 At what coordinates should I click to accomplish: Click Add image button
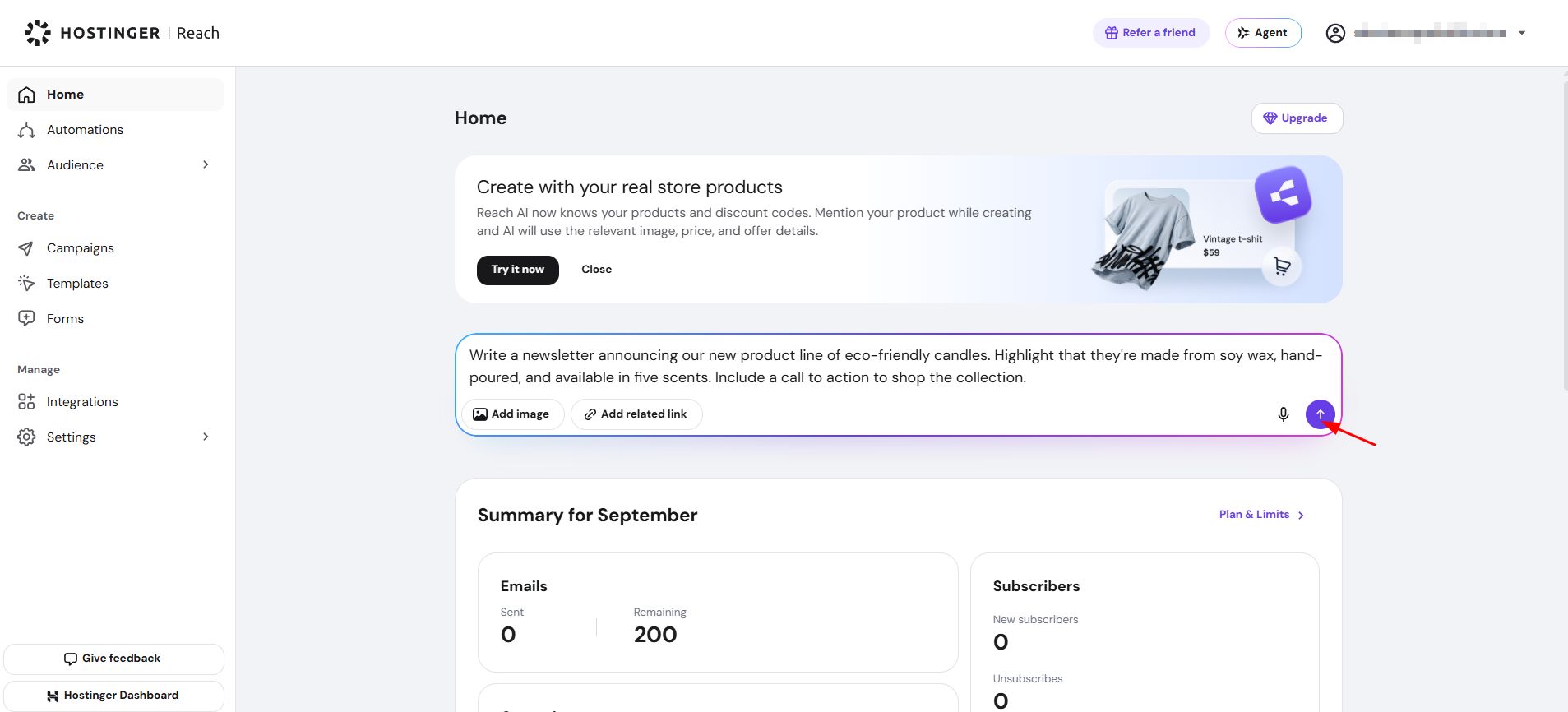512,414
